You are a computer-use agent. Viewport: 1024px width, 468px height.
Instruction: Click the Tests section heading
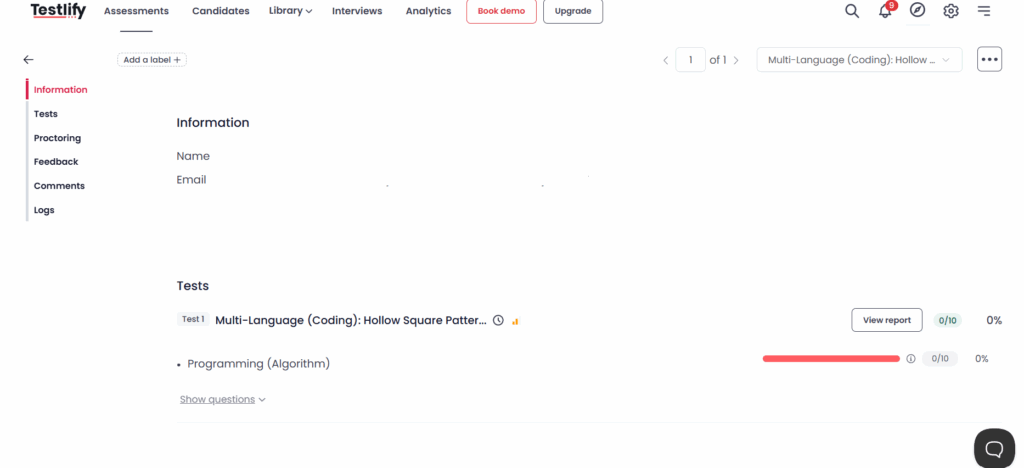tap(193, 286)
